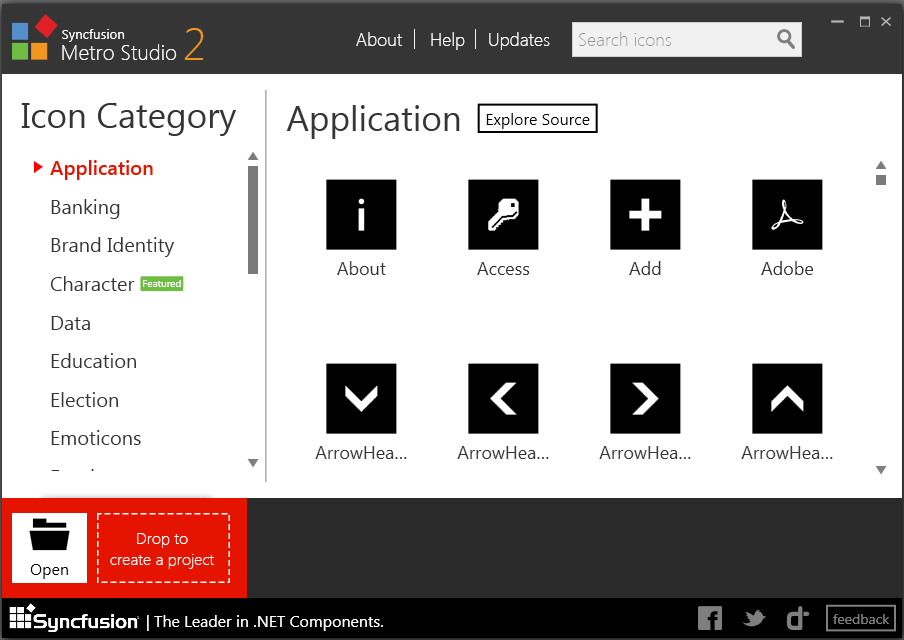
Task: Select the Data category
Action: coord(70,323)
